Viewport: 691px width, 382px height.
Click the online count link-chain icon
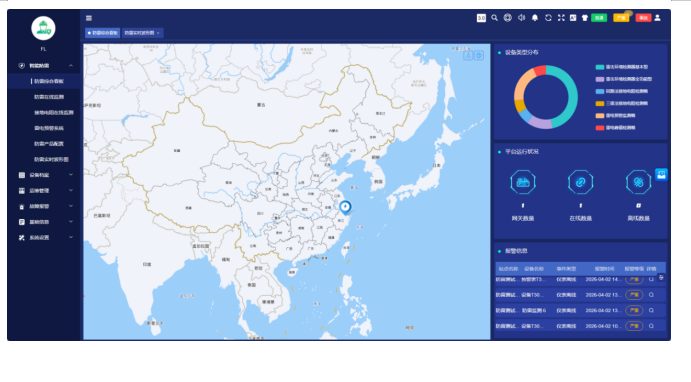pos(580,182)
